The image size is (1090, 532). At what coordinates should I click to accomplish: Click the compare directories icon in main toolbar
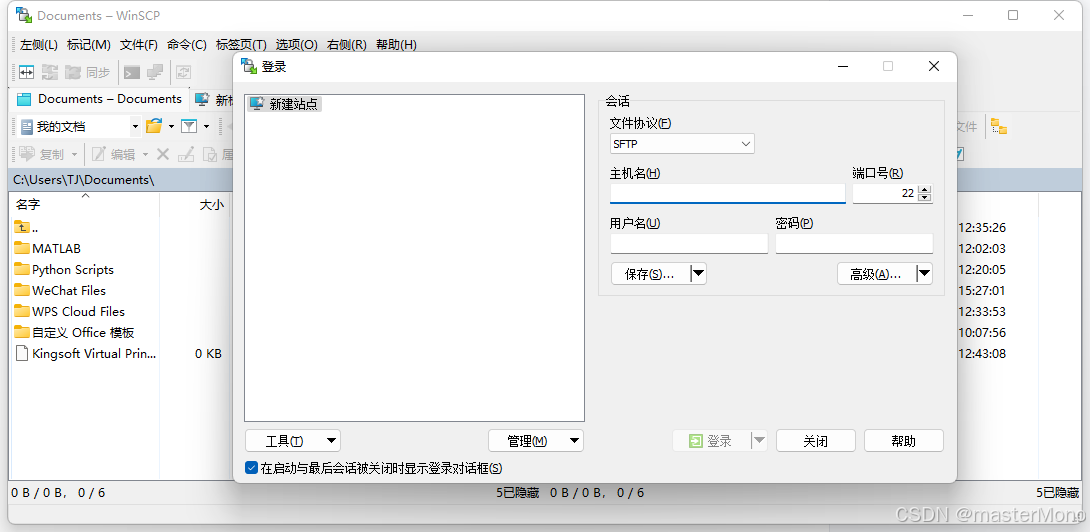coord(26,72)
